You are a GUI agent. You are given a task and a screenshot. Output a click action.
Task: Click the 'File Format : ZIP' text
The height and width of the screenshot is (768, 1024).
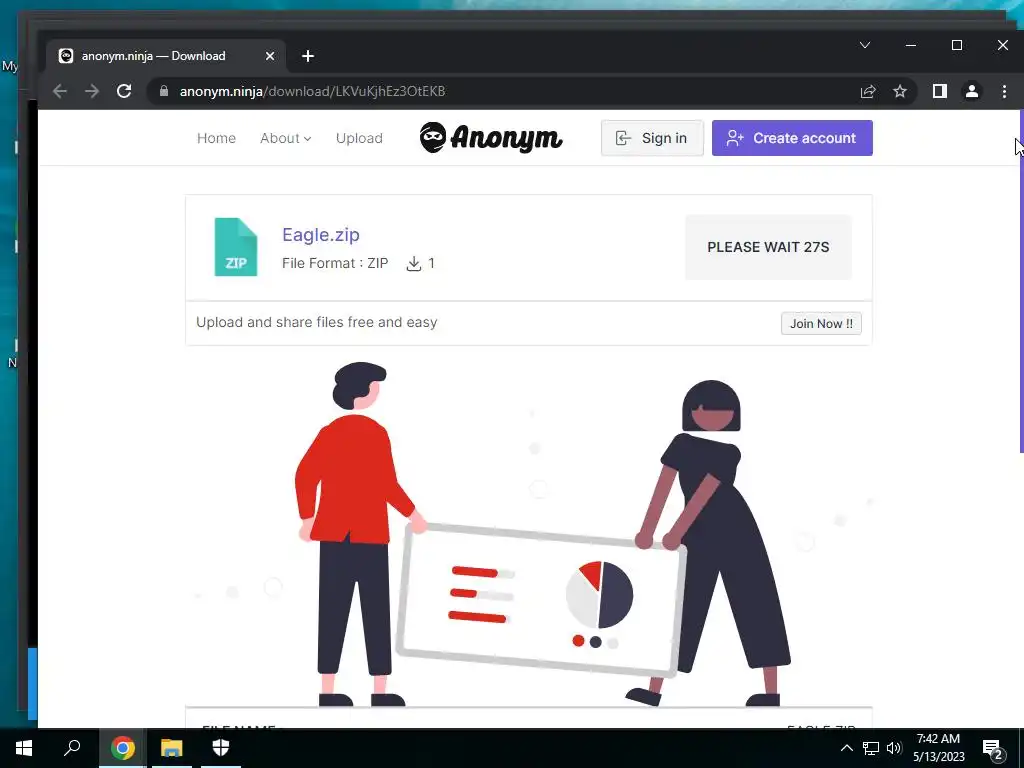335,263
